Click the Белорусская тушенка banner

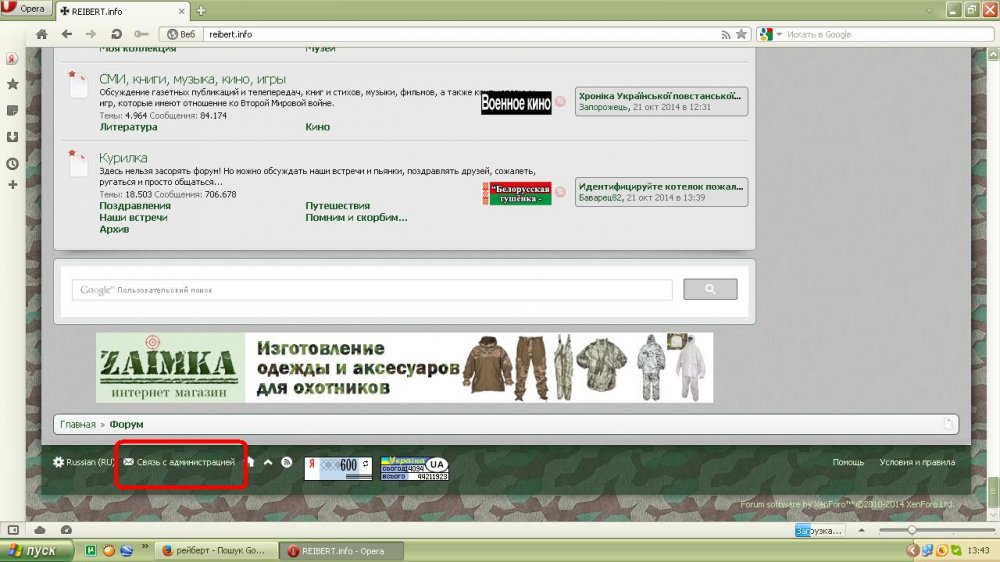(517, 193)
